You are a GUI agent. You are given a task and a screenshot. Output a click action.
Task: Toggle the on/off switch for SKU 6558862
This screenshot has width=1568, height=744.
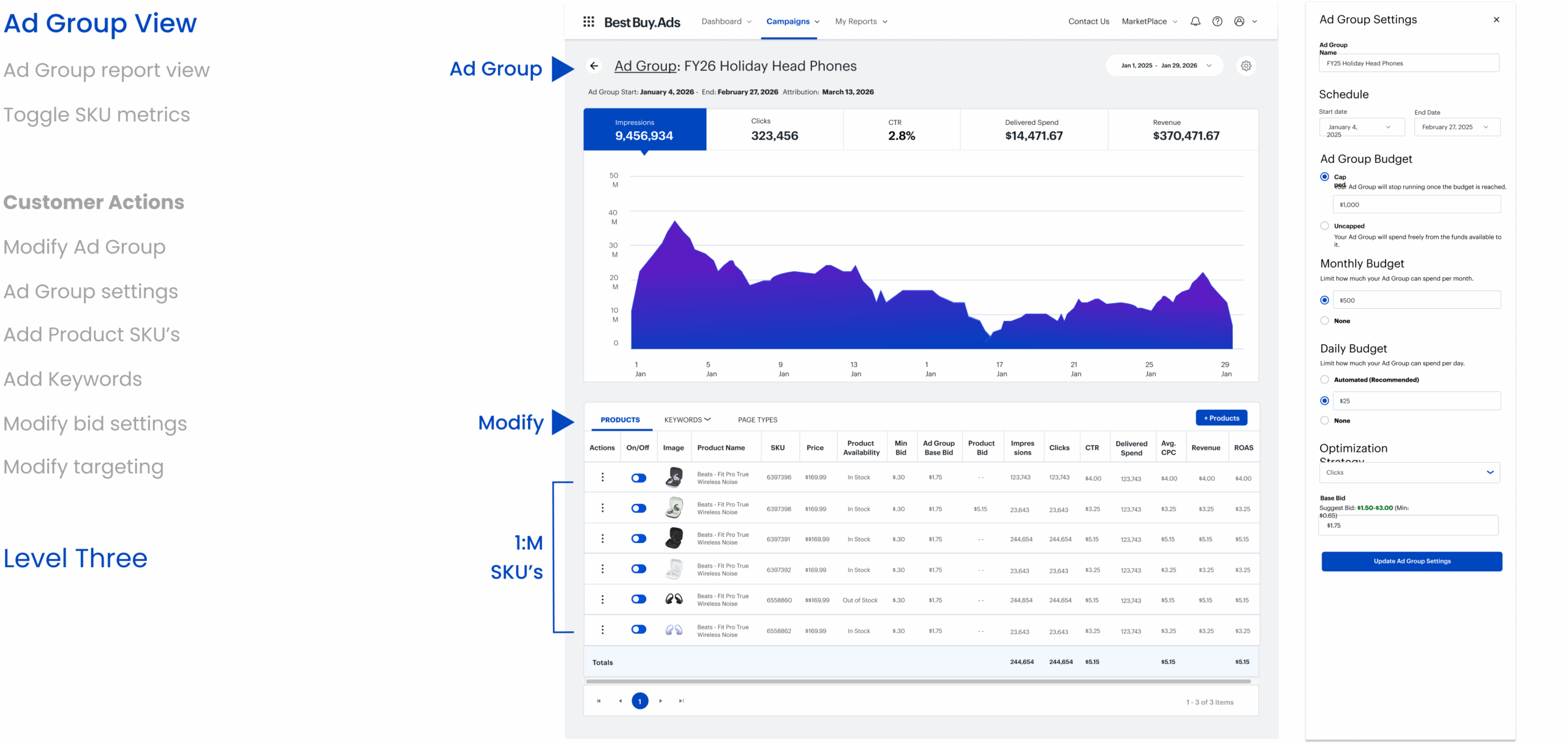click(x=639, y=629)
